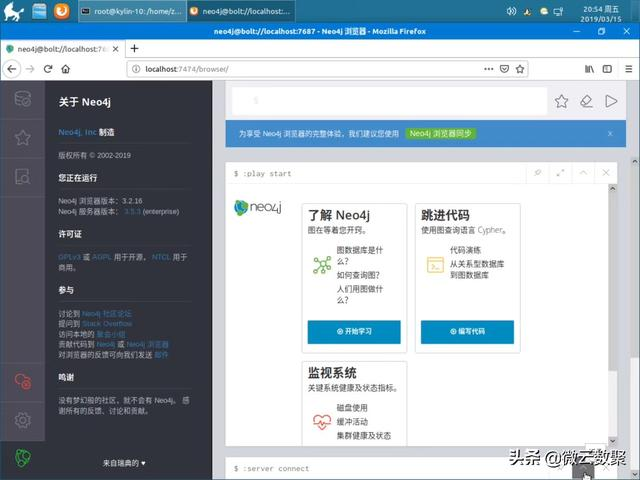
Task: Click the main stream page scrollbar up arrow
Action: point(635,161)
